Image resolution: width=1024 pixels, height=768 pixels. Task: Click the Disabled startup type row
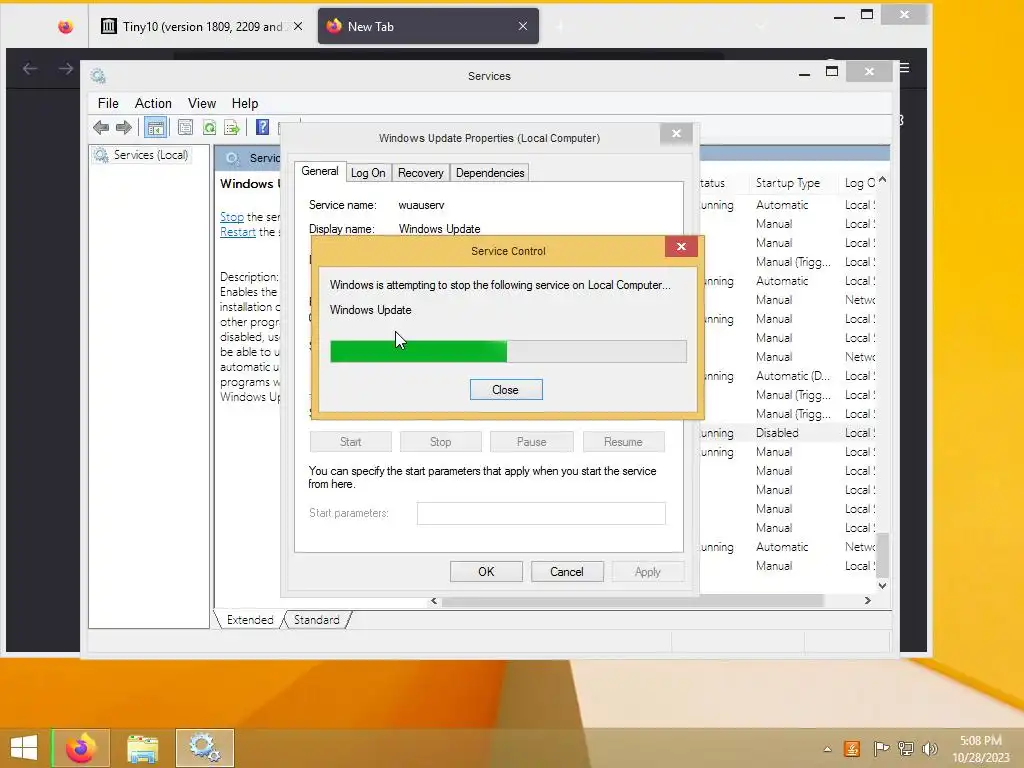click(x=777, y=433)
